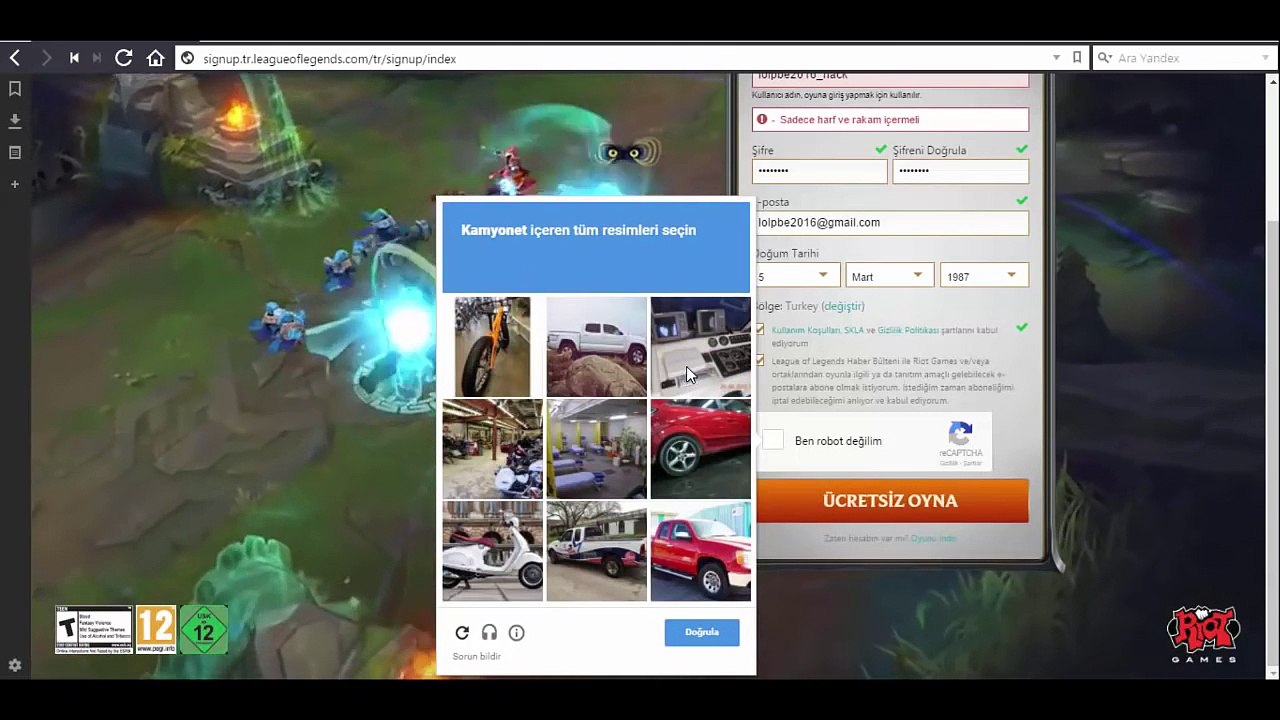The width and height of the screenshot is (1280, 720).
Task: Click the skip-to-first-page history icon
Action: (74, 58)
